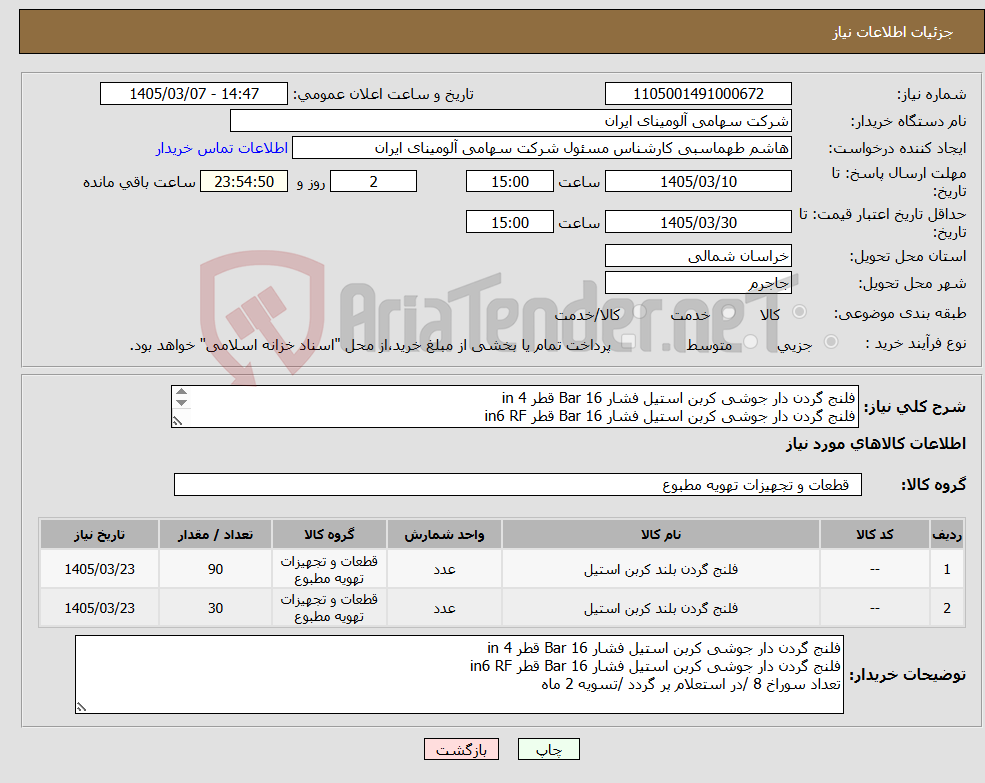
Task: Click the جزئیات اطلاعات نیاز page title
Action: point(893,32)
